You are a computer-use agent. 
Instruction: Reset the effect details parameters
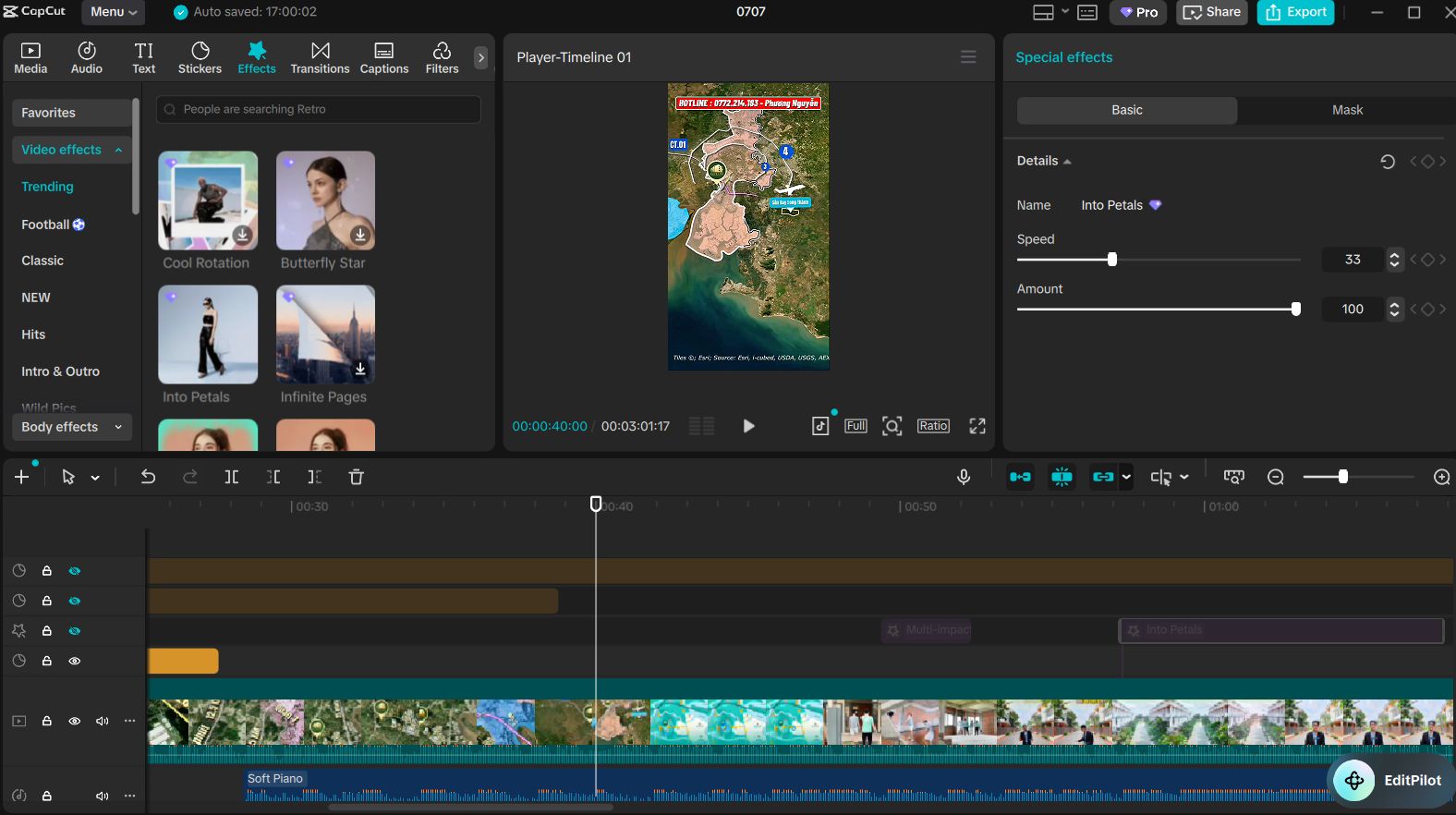click(x=1388, y=162)
